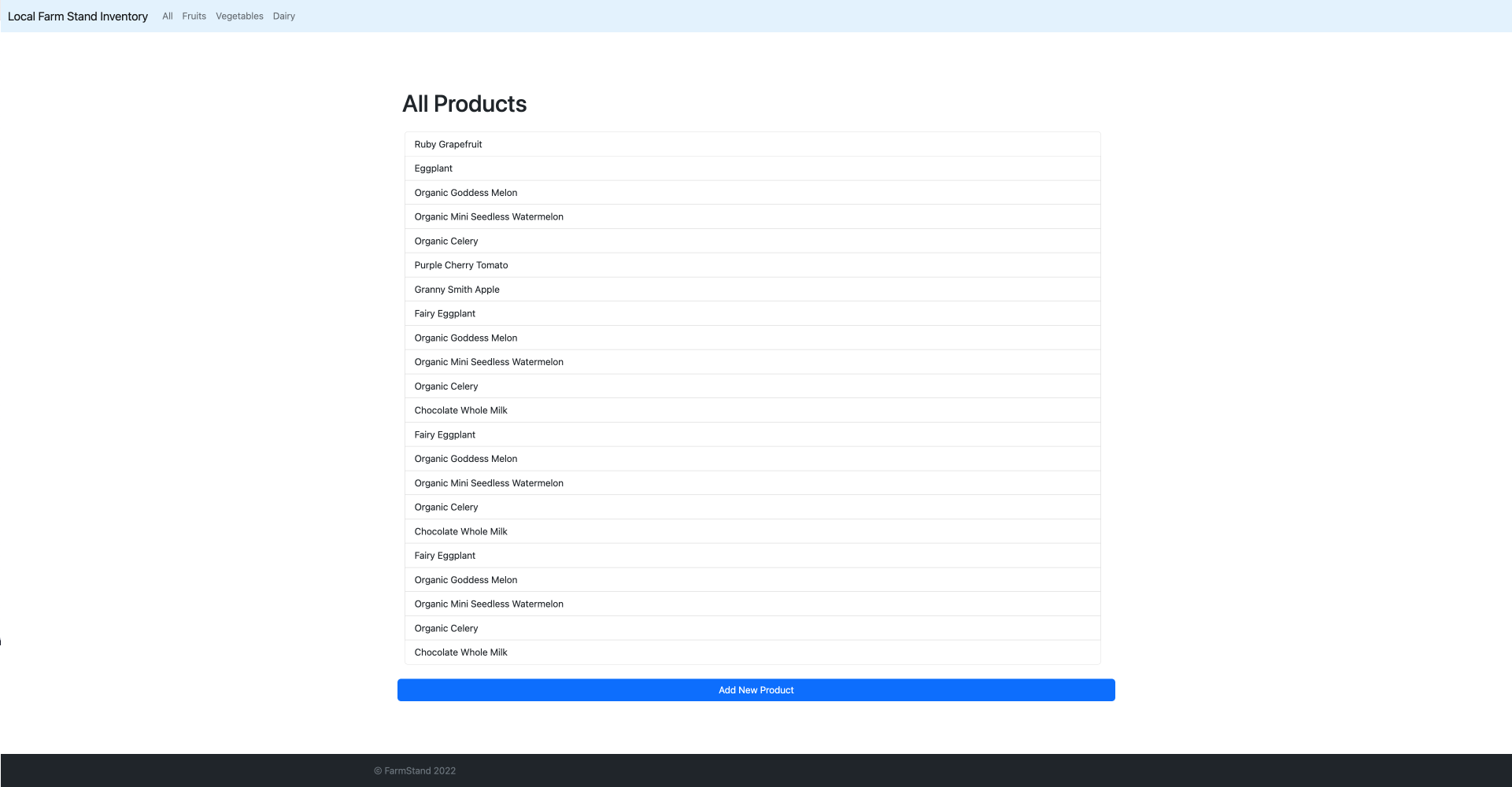Select the Purple Cherry Tomato product
Screen dimensions: 1512x787
coord(460,265)
